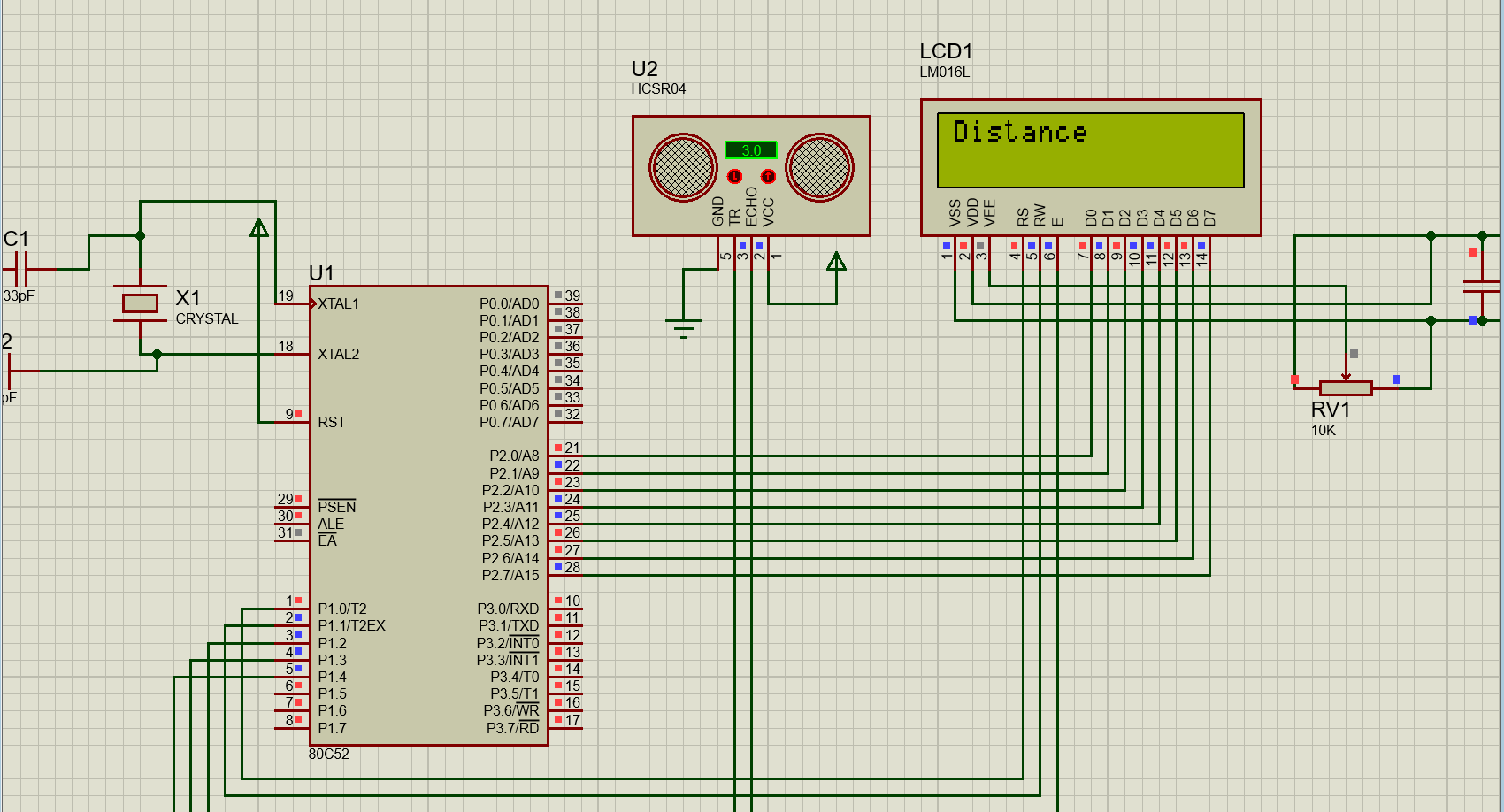Viewport: 1504px width, 812px height.
Task: Click pin number 28 beside P2.7/A15
Action: tap(572, 568)
